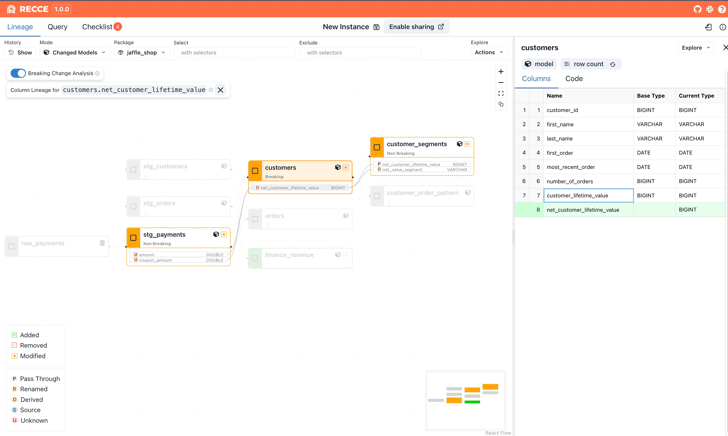Open the React Flow attribution link

coord(498,433)
